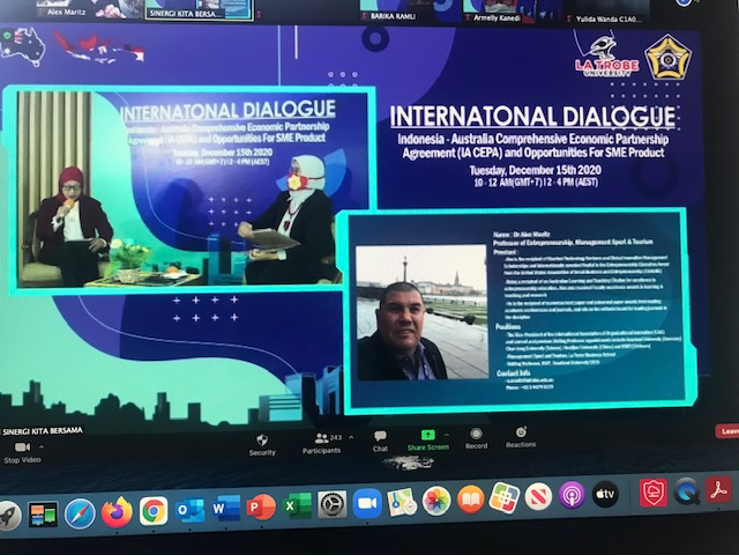Open the Reactions menu
The width and height of the screenshot is (739, 556).
[x=521, y=437]
